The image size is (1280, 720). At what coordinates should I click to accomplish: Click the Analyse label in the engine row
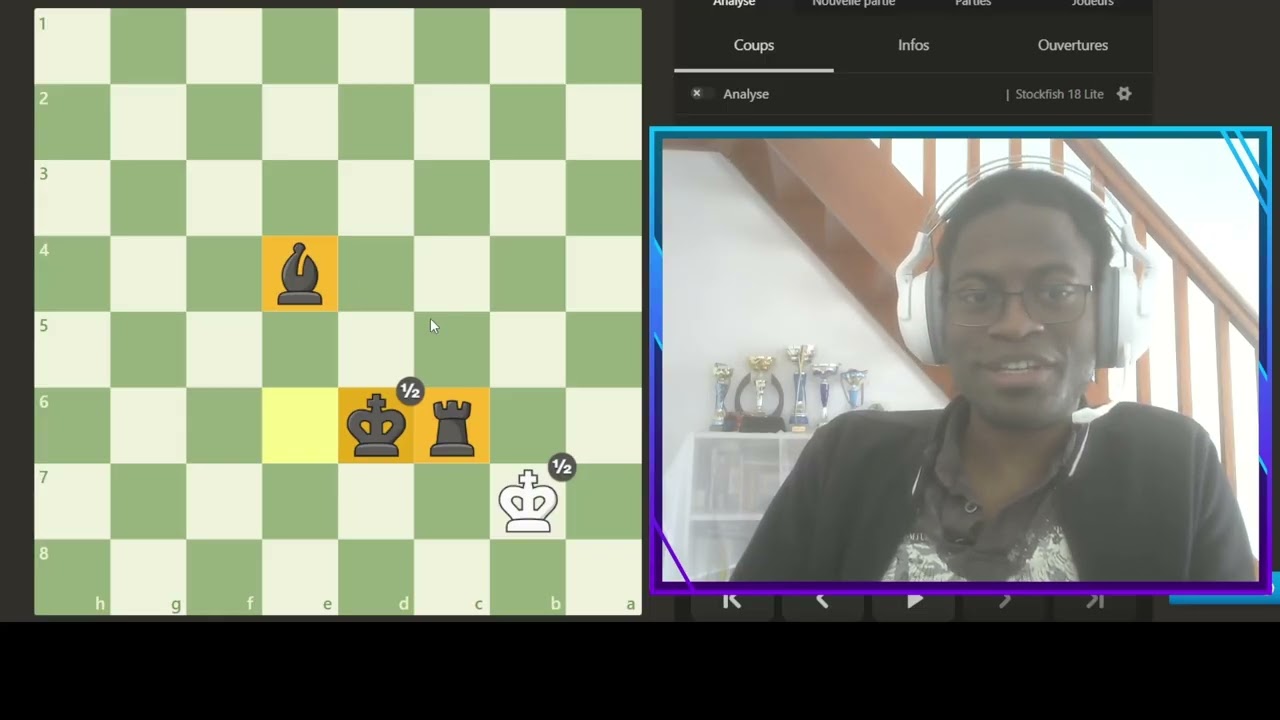pyautogui.click(x=746, y=94)
